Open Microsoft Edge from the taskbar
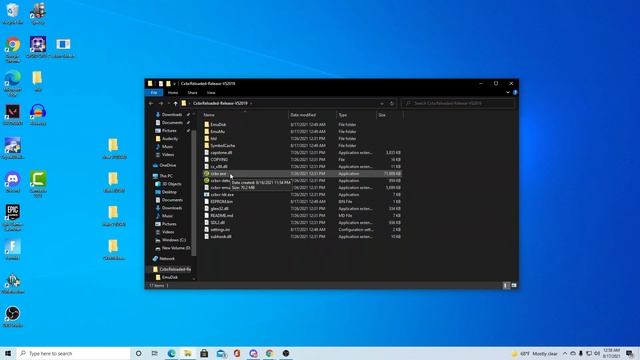This screenshot has width=640, height=360. click(x=171, y=353)
